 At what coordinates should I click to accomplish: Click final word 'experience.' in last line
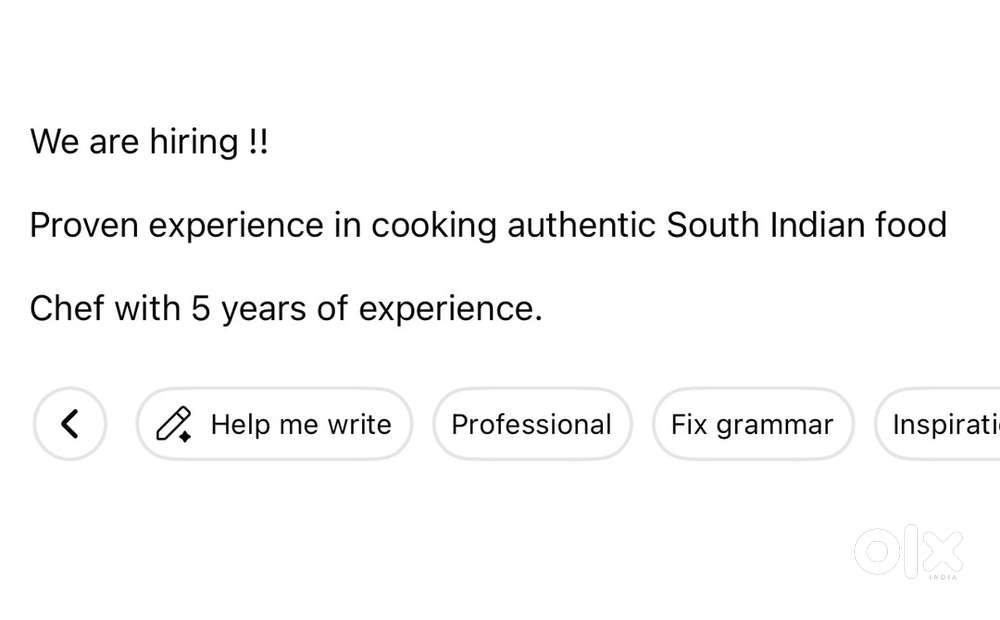(x=450, y=309)
